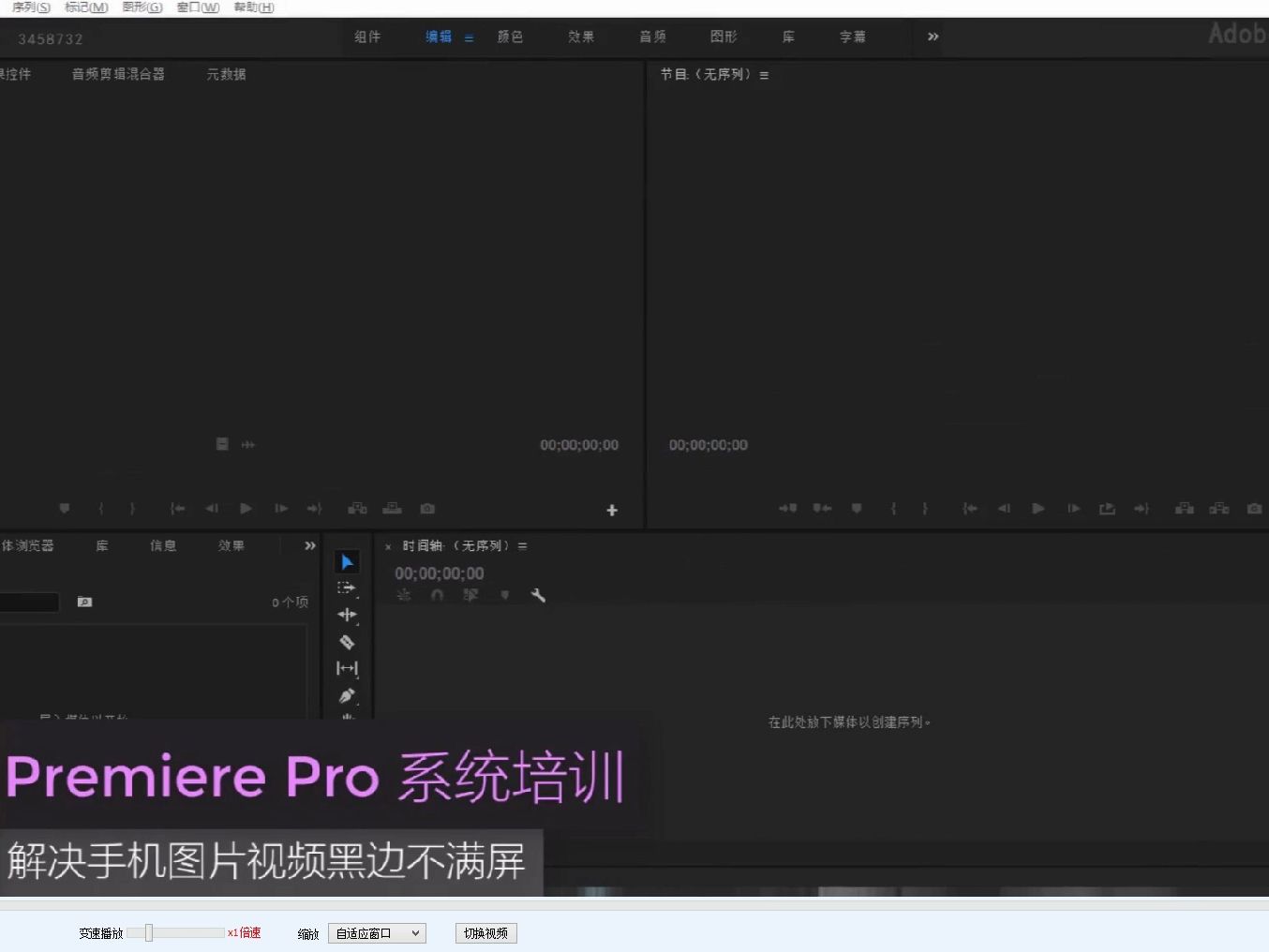Open 库 workspace tab at top
The image size is (1269, 952).
point(788,37)
